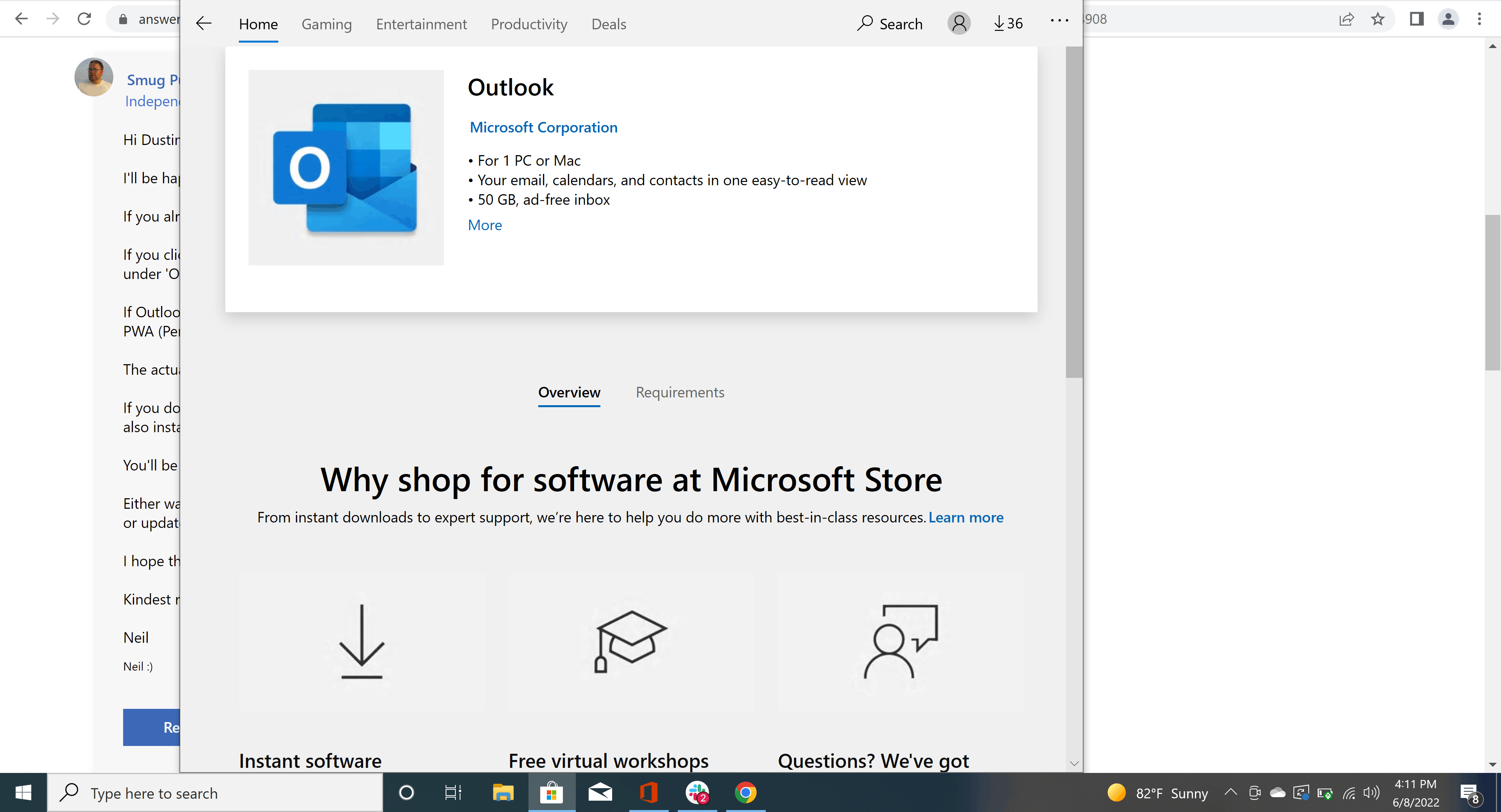1501x812 pixels.
Task: Open the Store search icon
Action: 865,23
